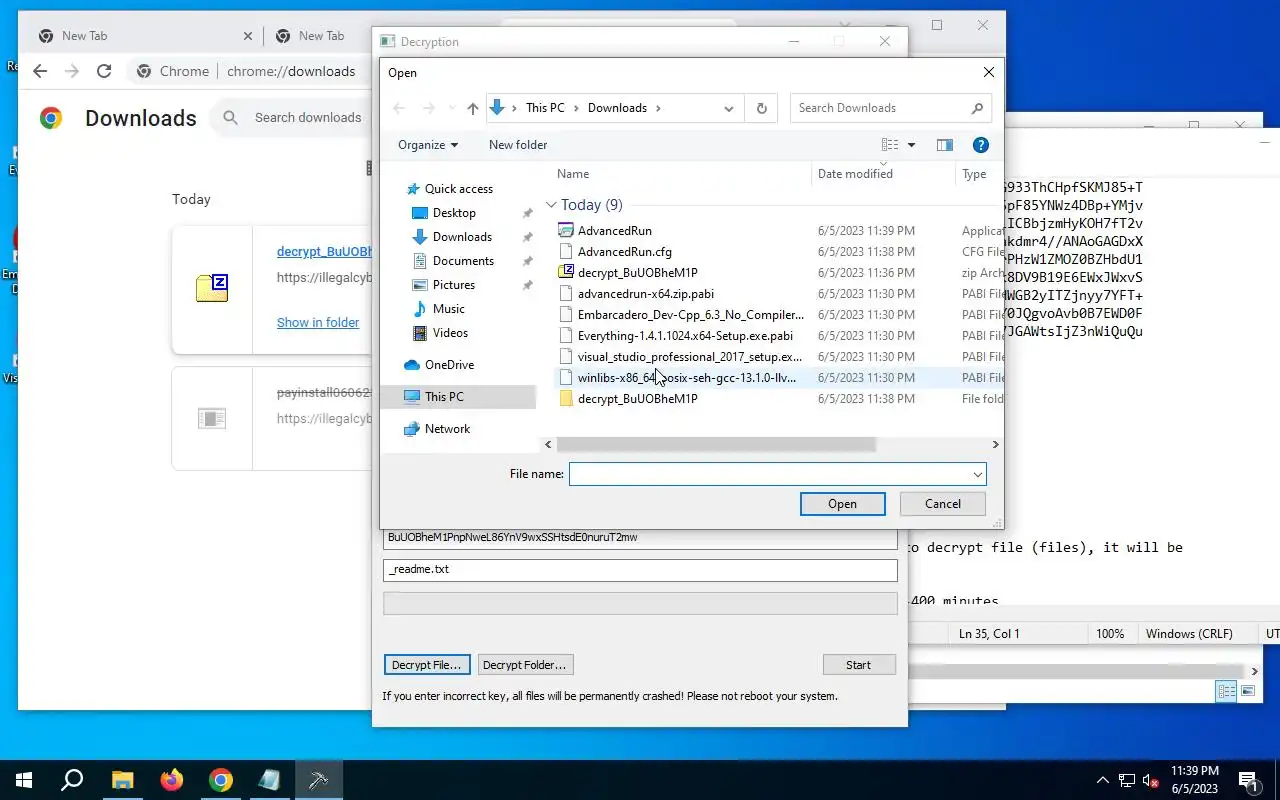Open the Windows Start menu

[x=24, y=780]
